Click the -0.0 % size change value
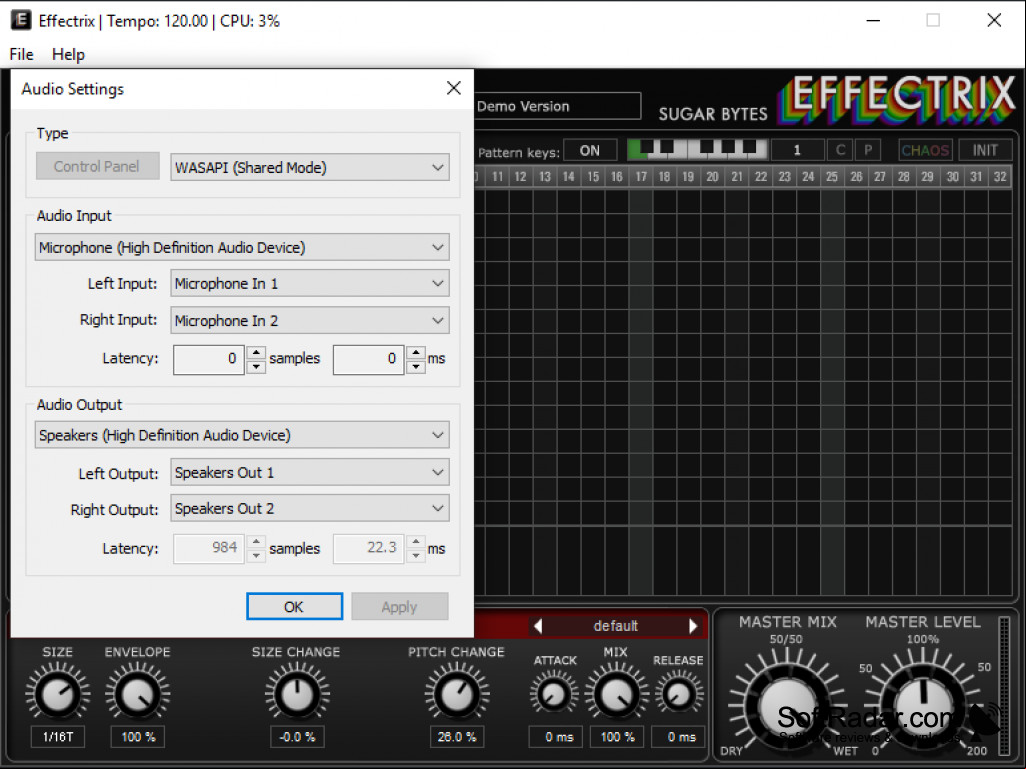The image size is (1026, 769). click(297, 736)
